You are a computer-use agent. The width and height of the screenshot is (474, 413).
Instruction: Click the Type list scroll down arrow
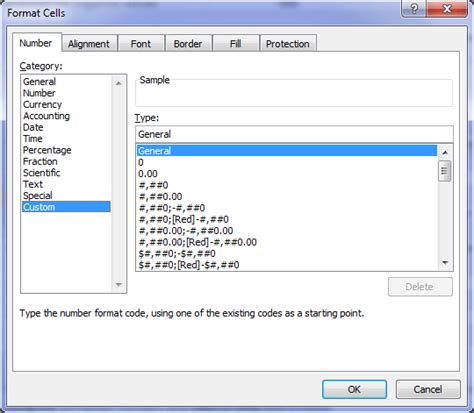pos(445,263)
